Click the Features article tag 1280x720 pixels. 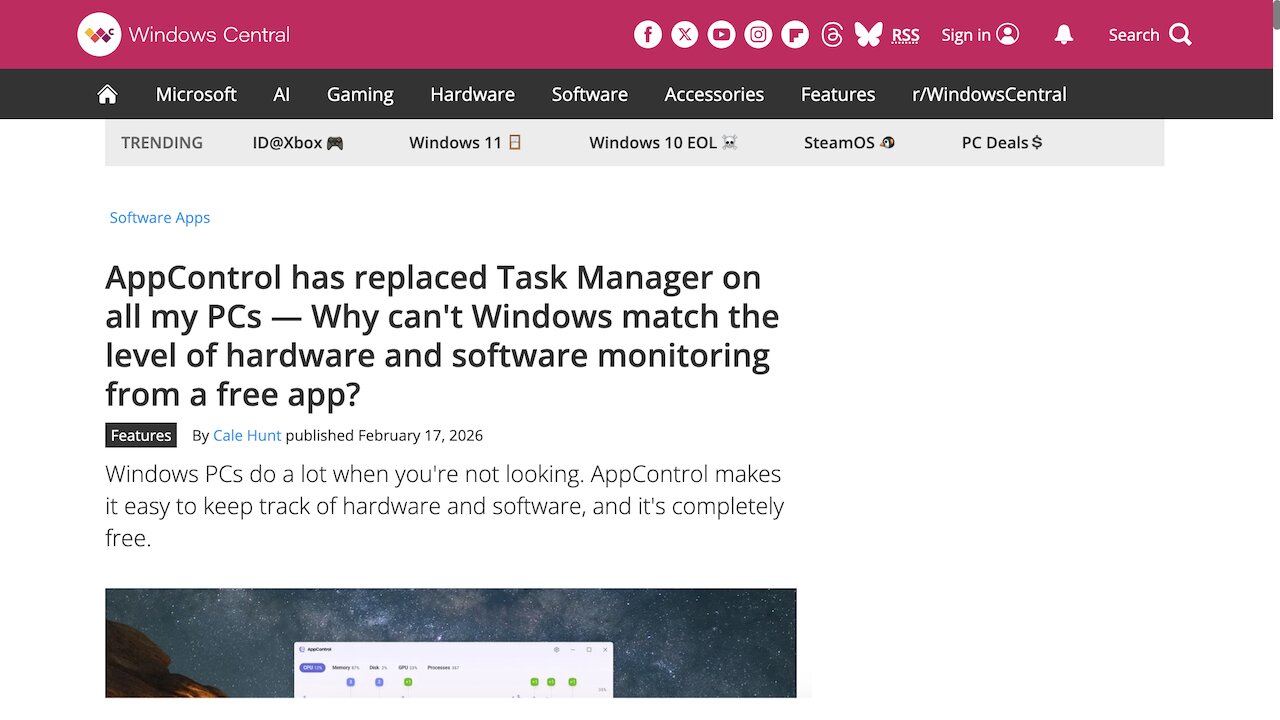tap(141, 435)
